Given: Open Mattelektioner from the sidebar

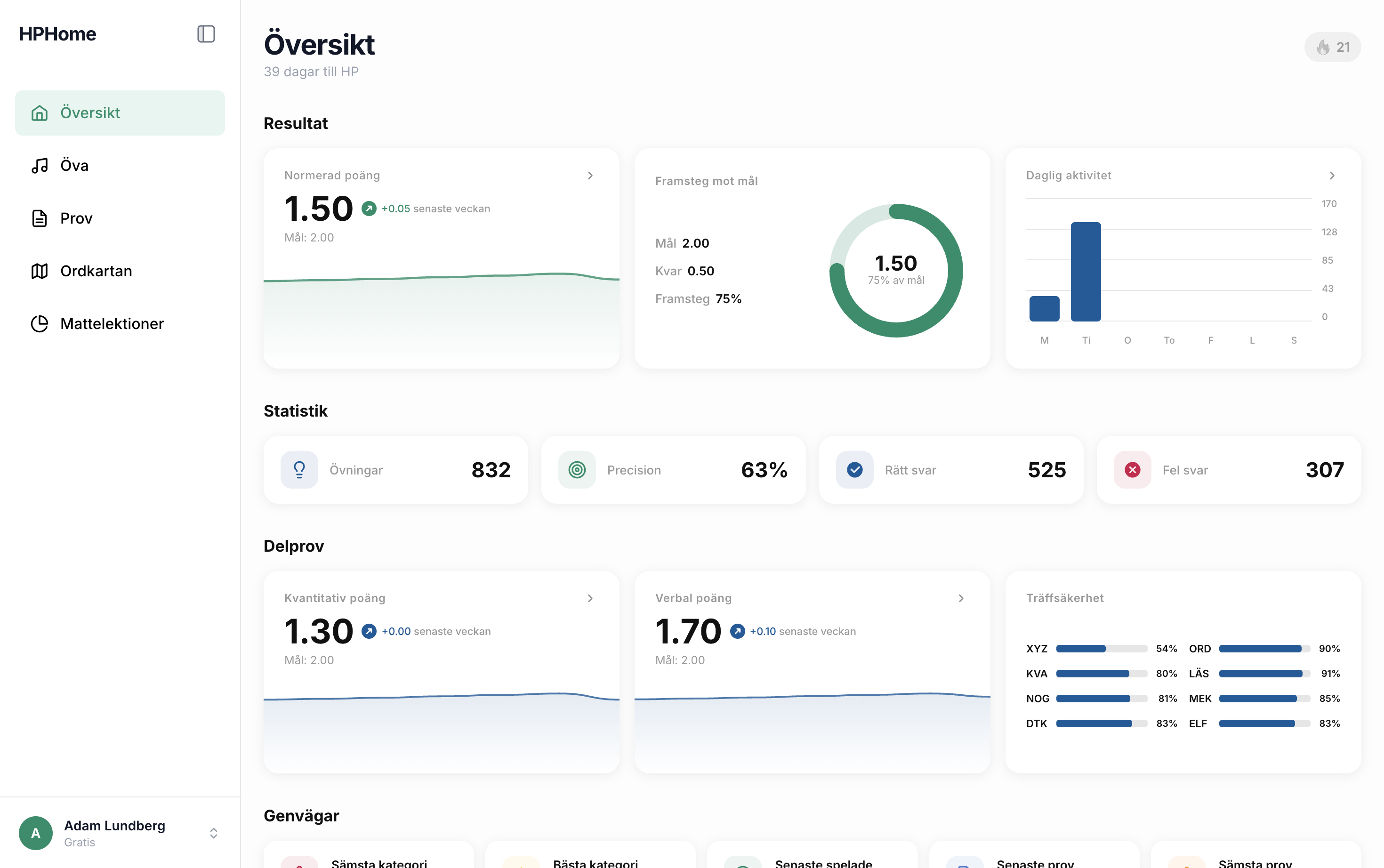Looking at the screenshot, I should point(112,324).
